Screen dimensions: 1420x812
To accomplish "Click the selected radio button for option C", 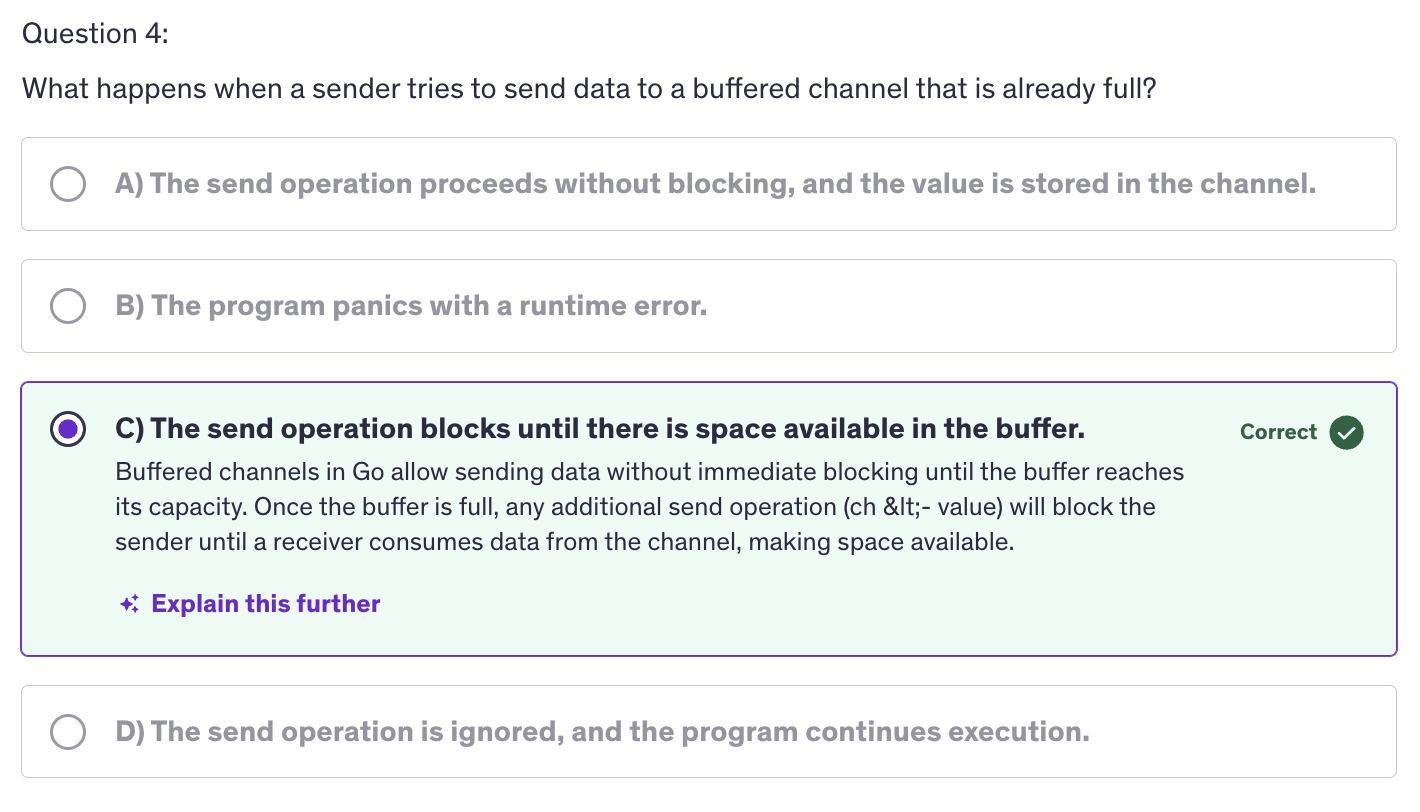I will point(68,430).
